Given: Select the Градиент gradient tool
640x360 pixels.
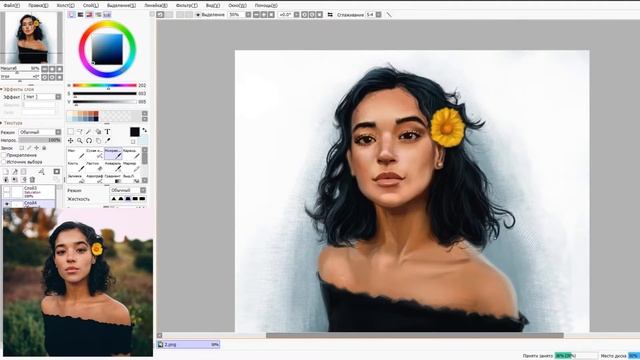Looking at the screenshot, I should 113,178.
